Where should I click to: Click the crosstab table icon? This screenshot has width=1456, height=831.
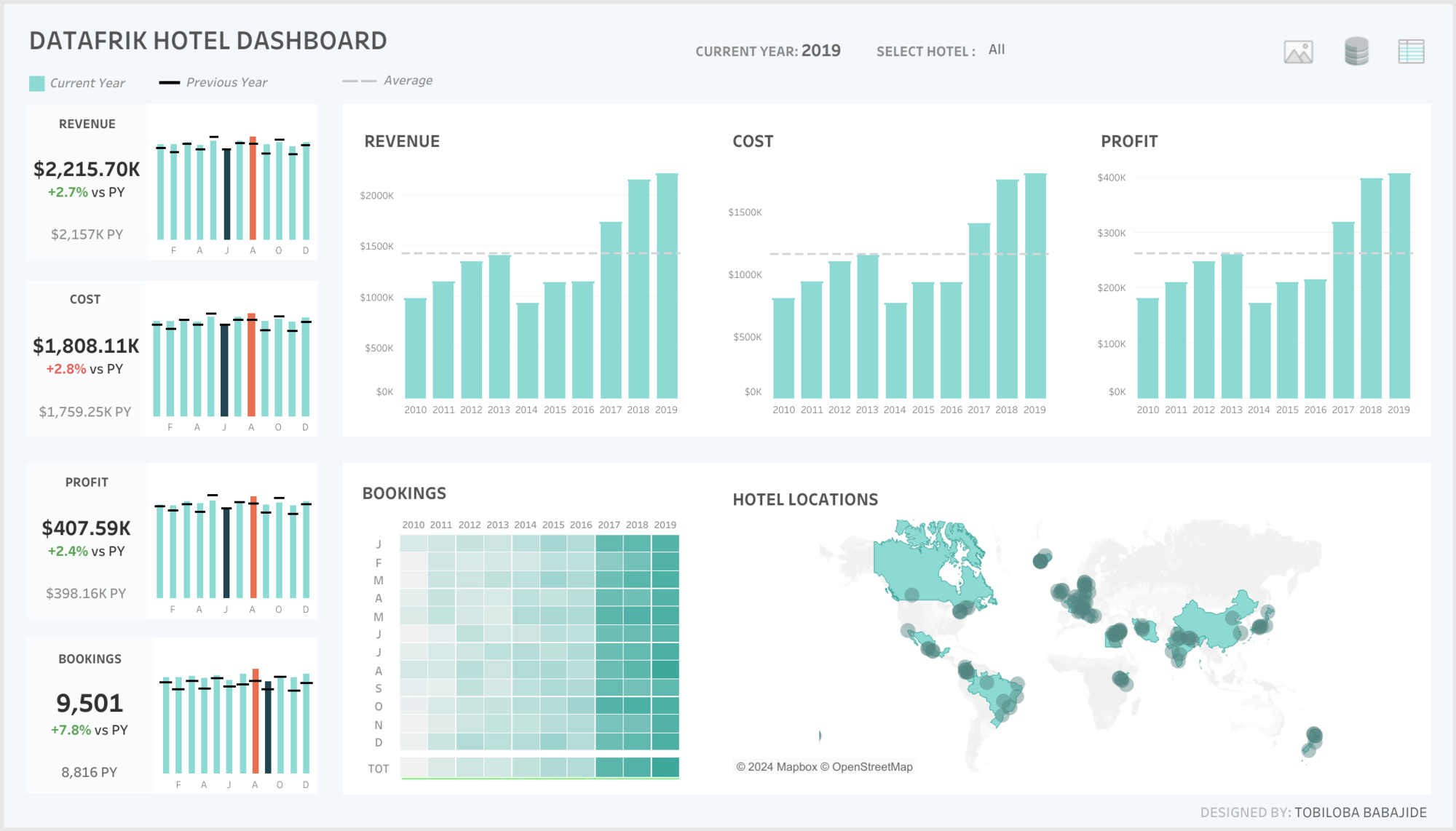(1411, 52)
